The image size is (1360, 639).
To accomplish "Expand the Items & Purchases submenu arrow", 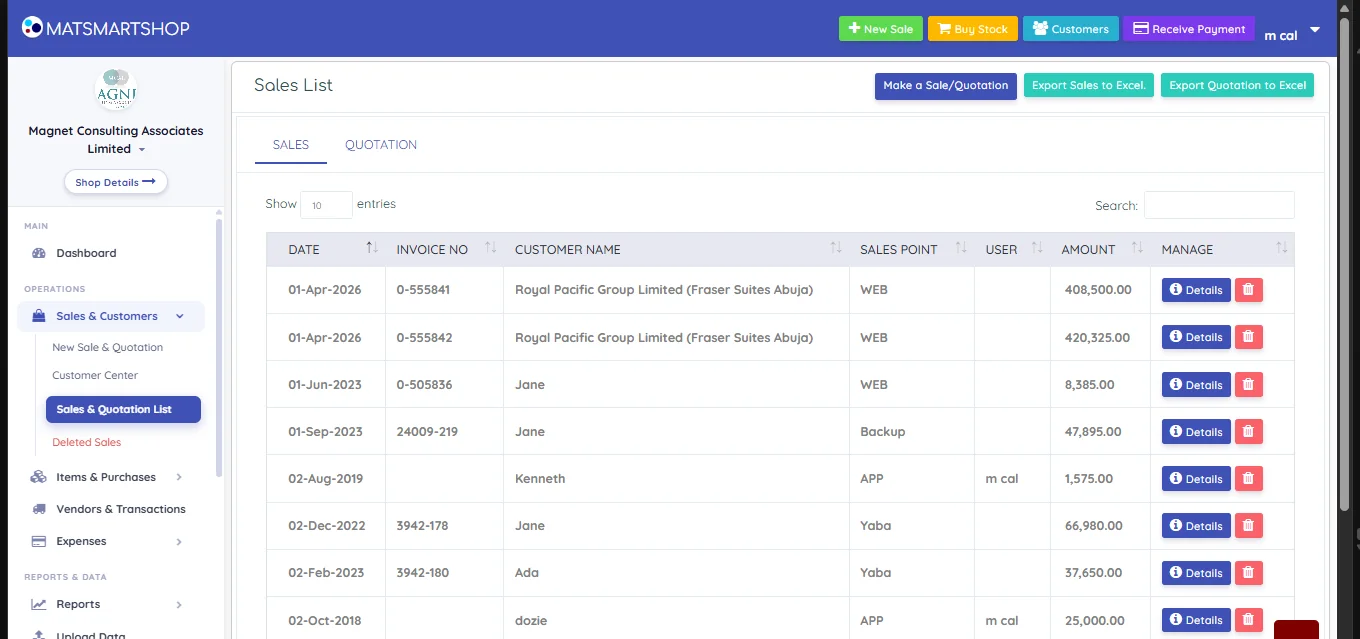I will tap(179, 477).
